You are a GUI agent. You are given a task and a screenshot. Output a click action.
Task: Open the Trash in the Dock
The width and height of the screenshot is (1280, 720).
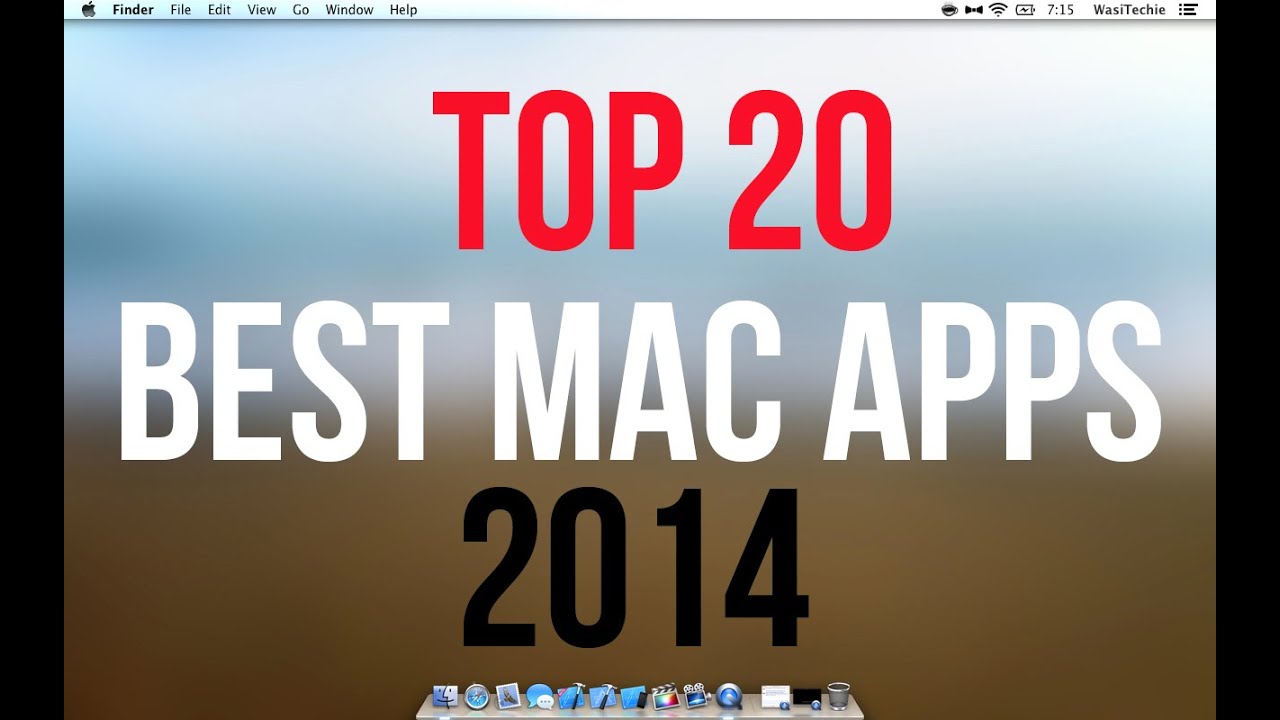pos(838,696)
